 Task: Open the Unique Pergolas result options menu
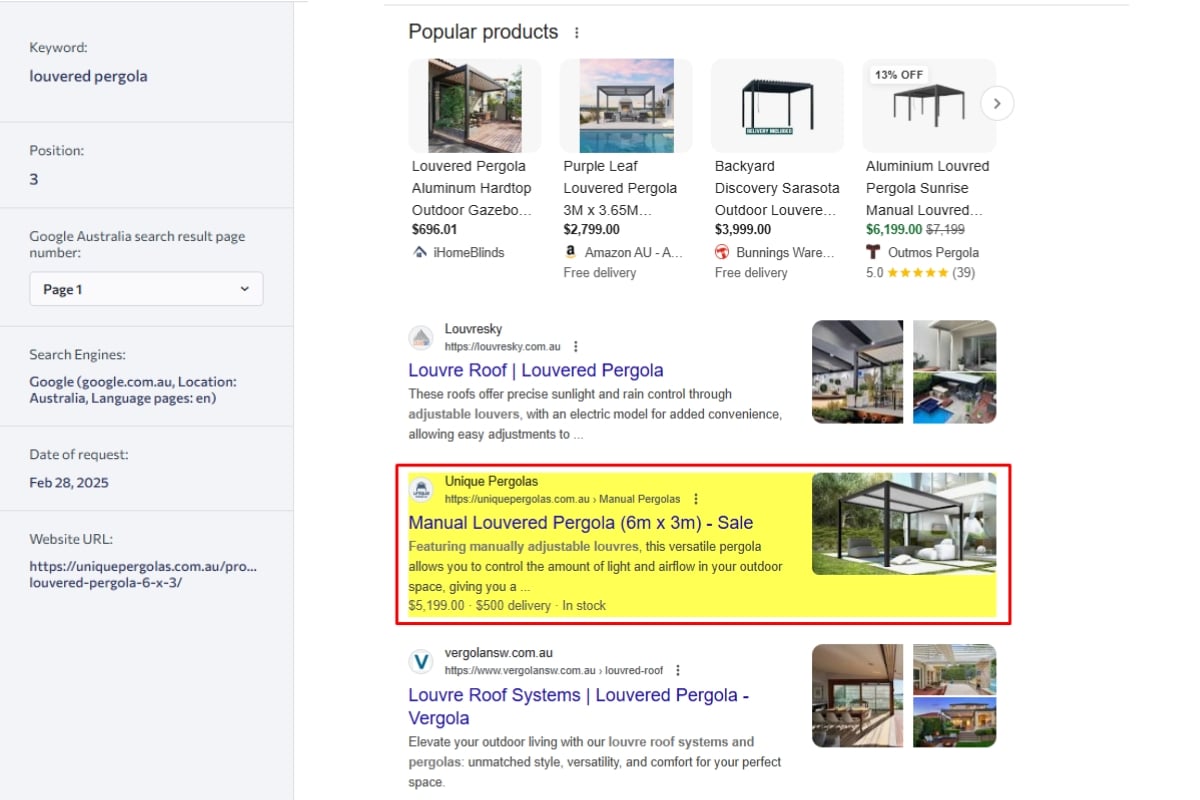point(696,499)
